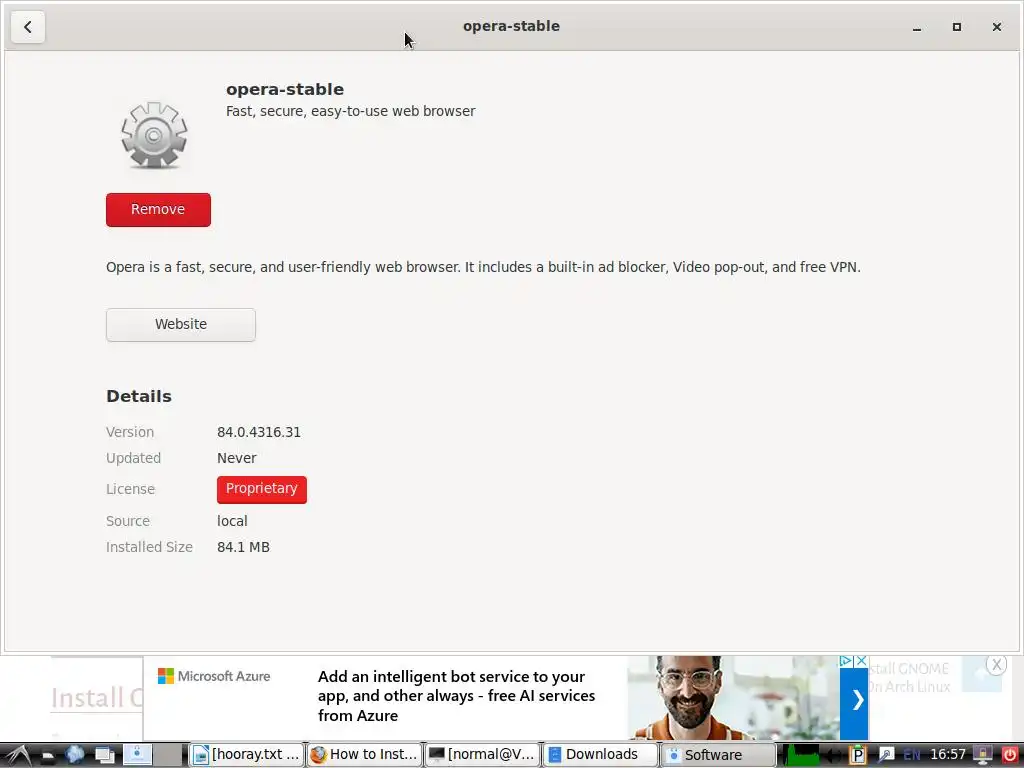
Task: Click the Opera description paragraph
Action: point(483,268)
